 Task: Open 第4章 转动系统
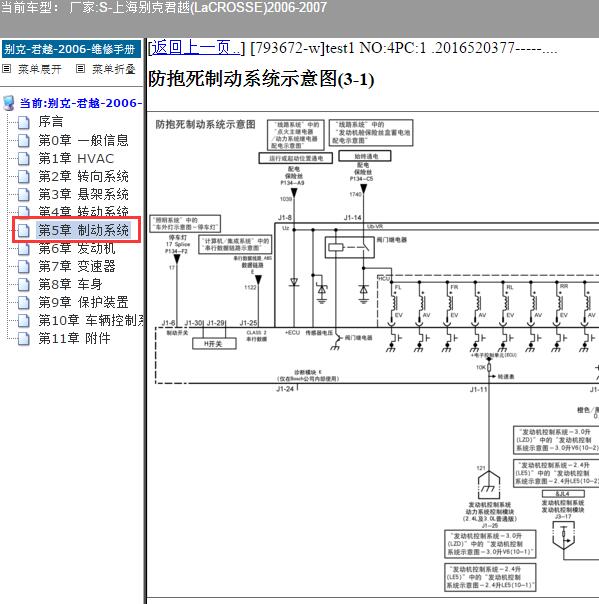point(83,211)
